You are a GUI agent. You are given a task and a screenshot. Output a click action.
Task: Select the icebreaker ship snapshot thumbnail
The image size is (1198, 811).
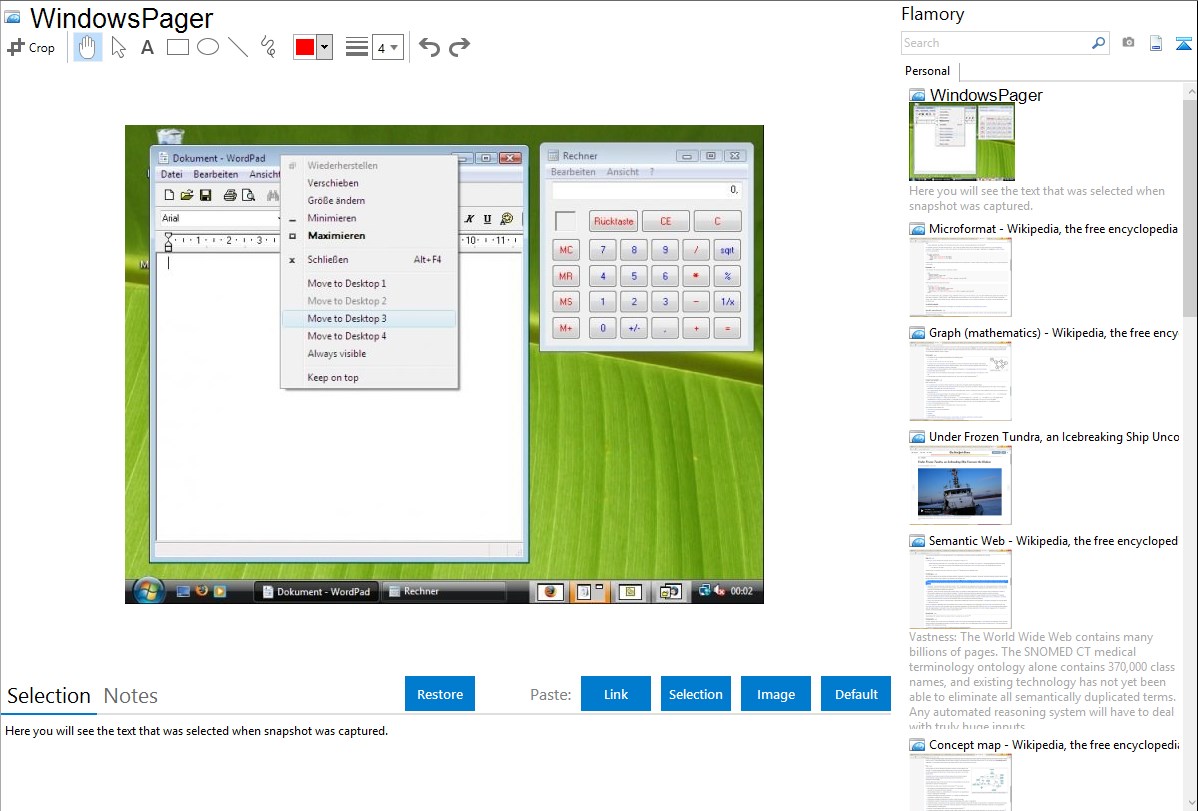[x=960, y=485]
